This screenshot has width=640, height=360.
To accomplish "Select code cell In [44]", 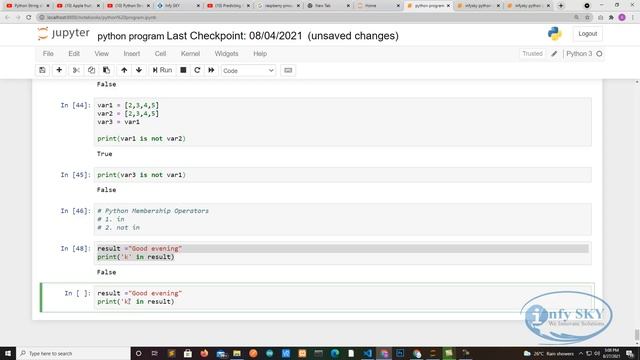I will tap(343, 122).
